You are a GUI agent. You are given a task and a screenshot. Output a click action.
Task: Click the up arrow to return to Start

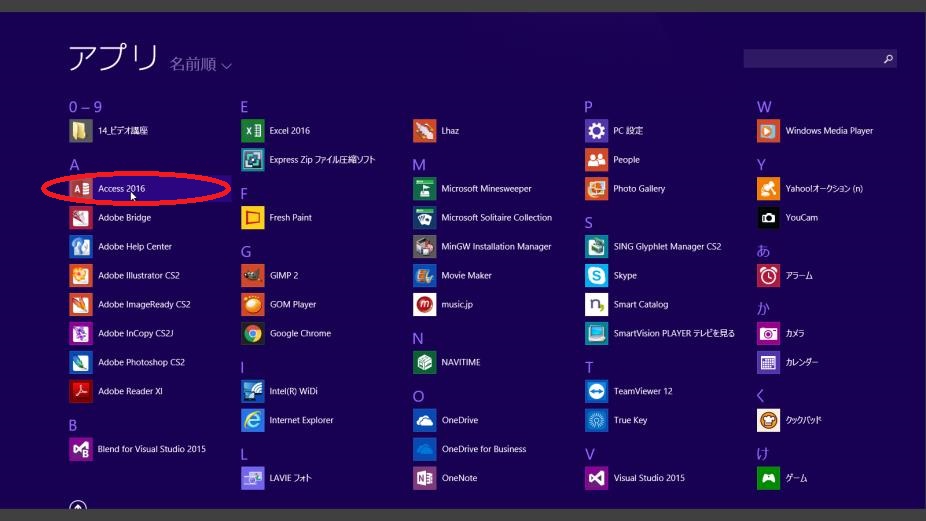tap(78, 506)
